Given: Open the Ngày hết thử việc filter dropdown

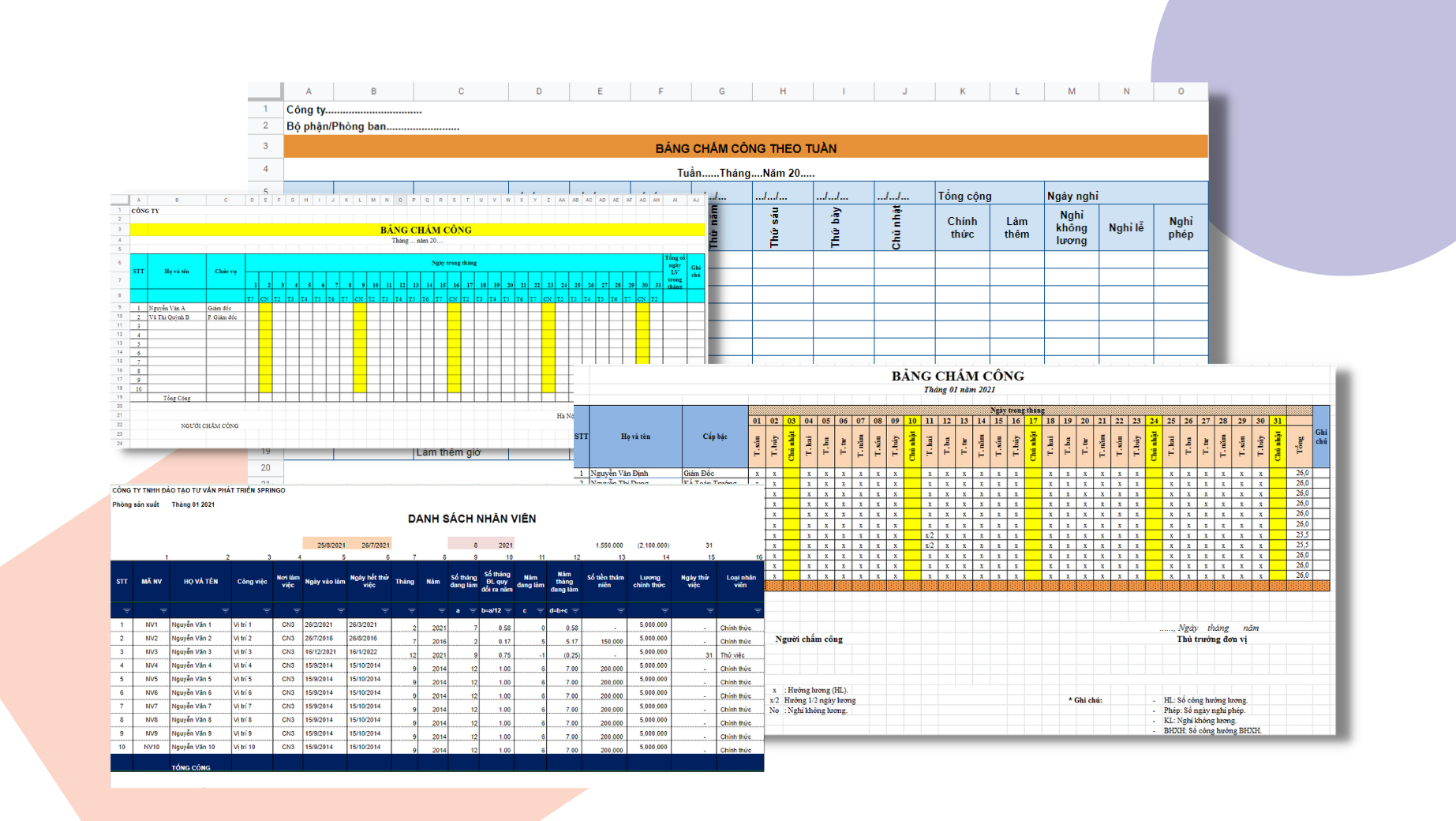Looking at the screenshot, I should tap(385, 611).
